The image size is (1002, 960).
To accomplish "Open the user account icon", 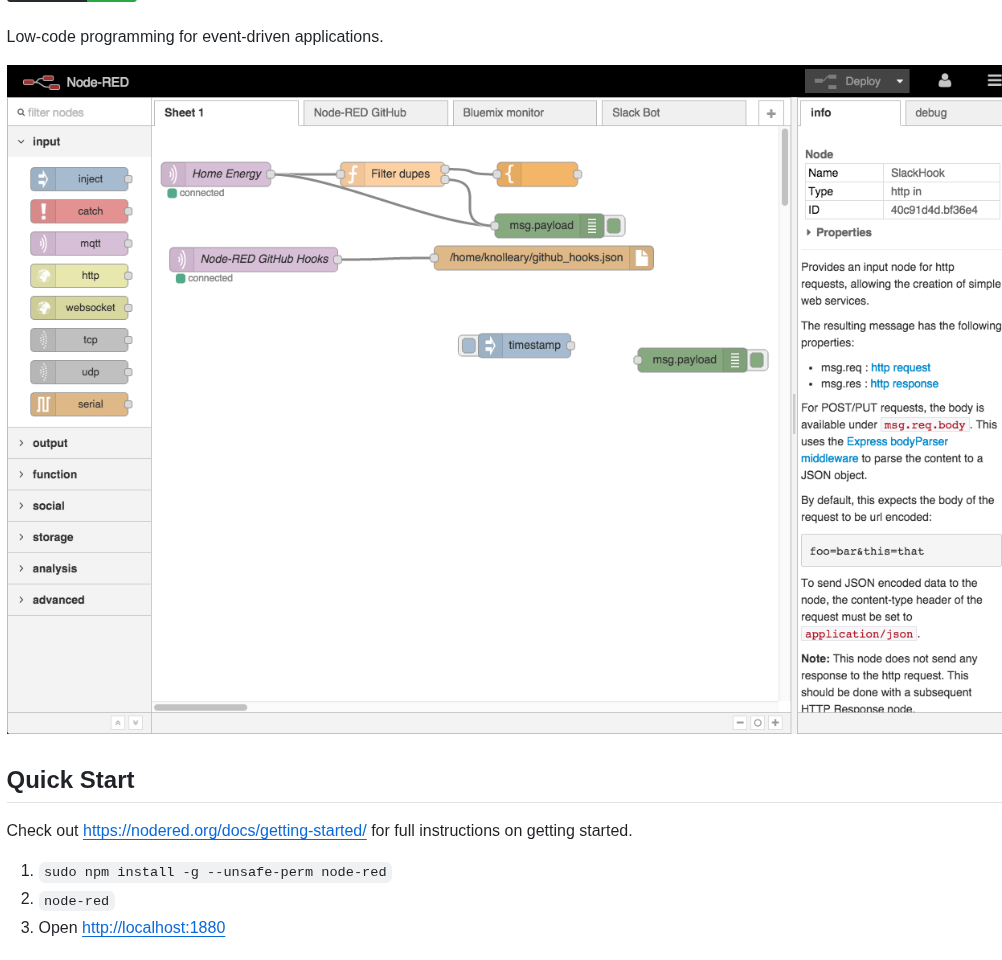I will (x=944, y=81).
